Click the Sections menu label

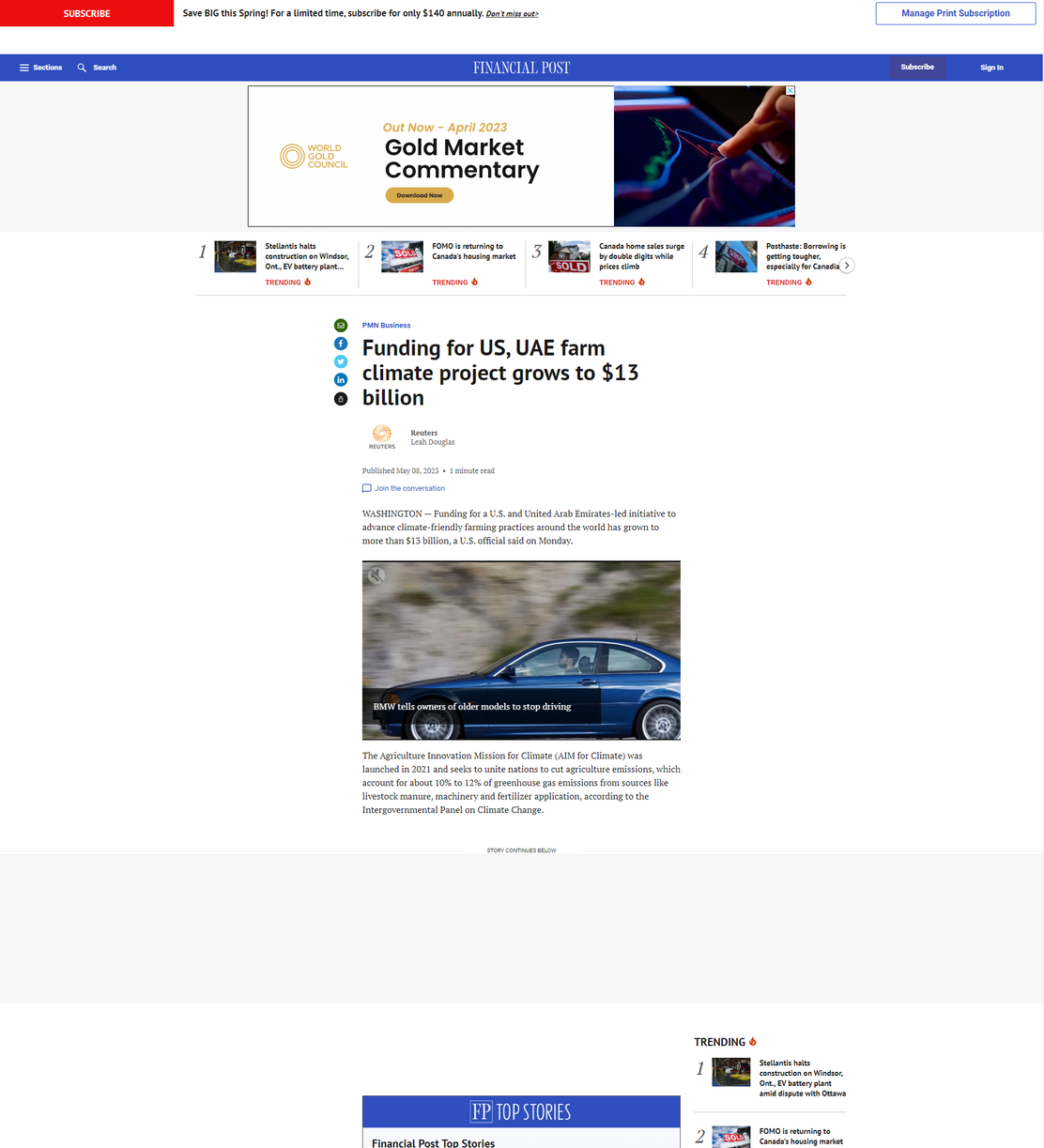(48, 68)
